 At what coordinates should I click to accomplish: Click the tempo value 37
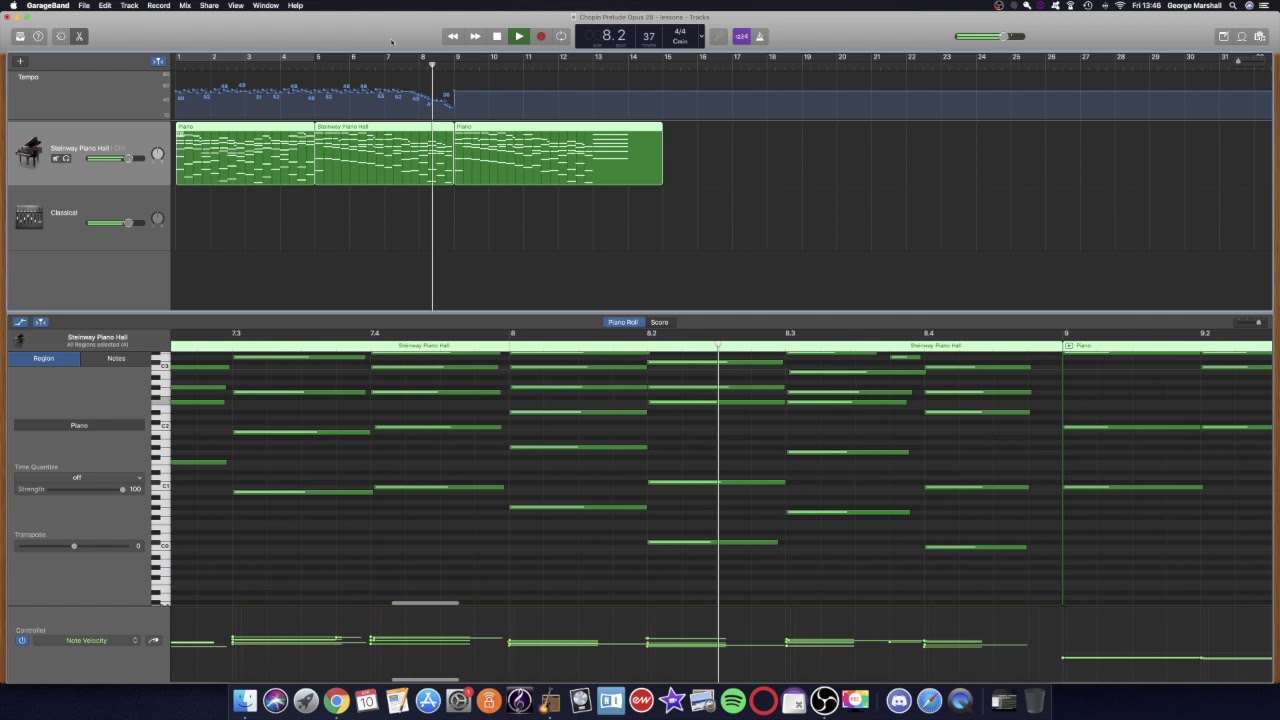click(649, 36)
